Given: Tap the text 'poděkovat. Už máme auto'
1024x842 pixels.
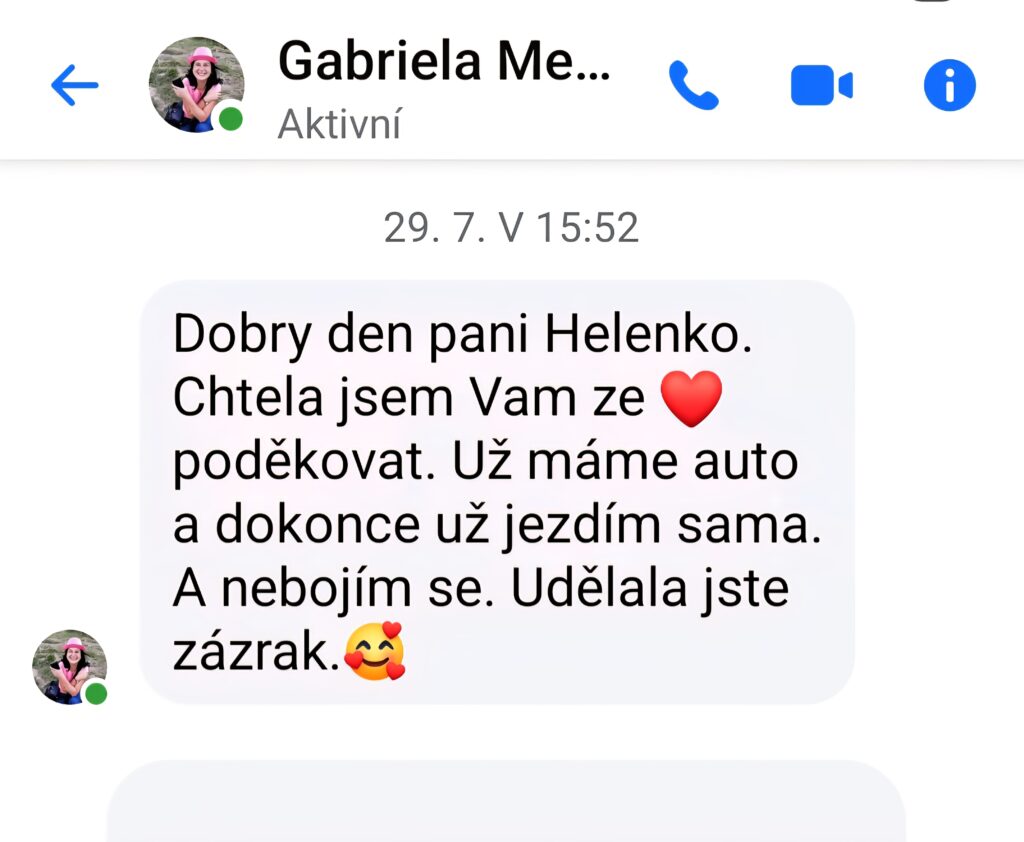Looking at the screenshot, I should tap(485, 462).
